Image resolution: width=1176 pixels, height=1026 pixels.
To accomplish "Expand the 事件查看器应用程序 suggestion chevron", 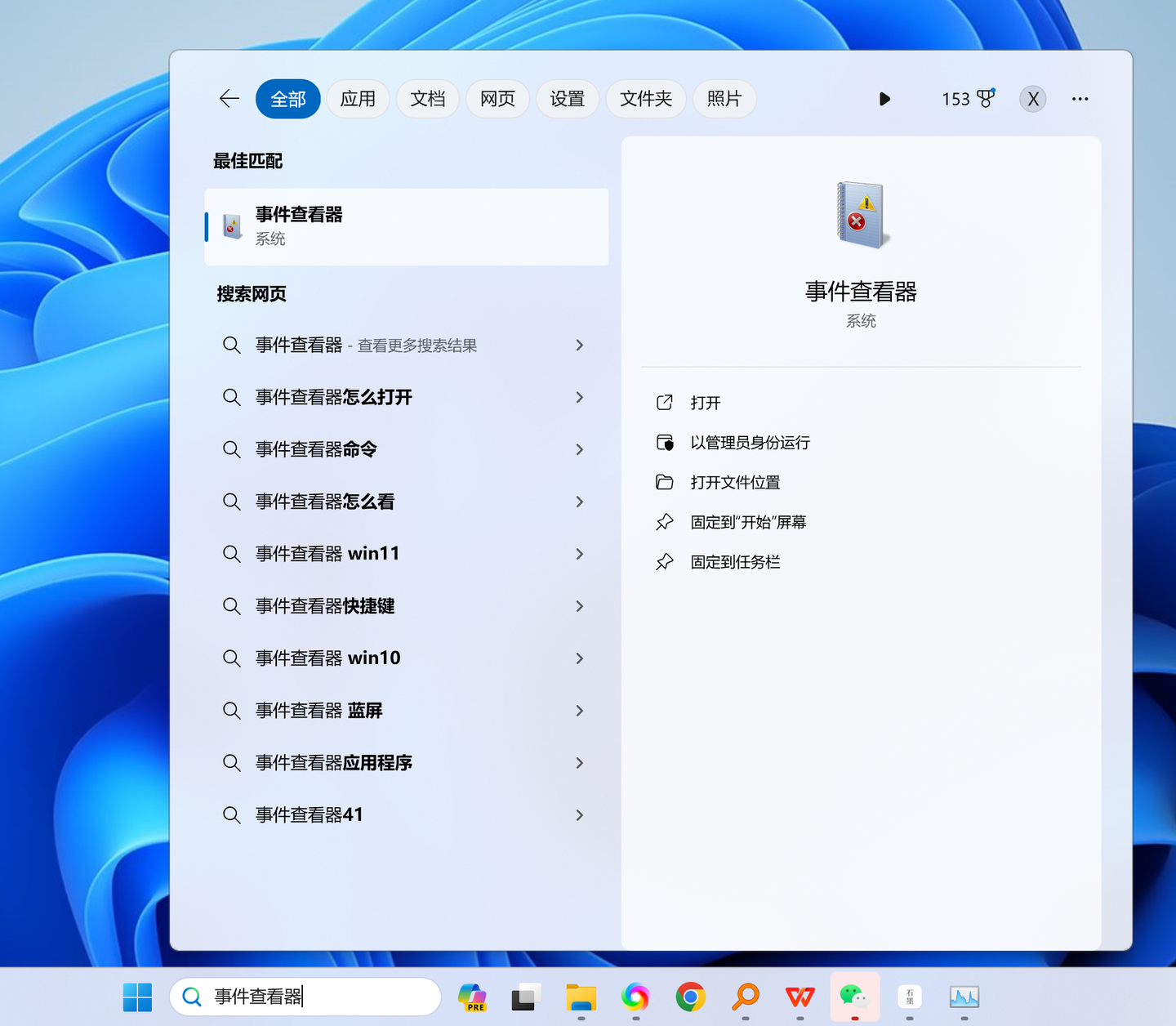I will coord(579,763).
